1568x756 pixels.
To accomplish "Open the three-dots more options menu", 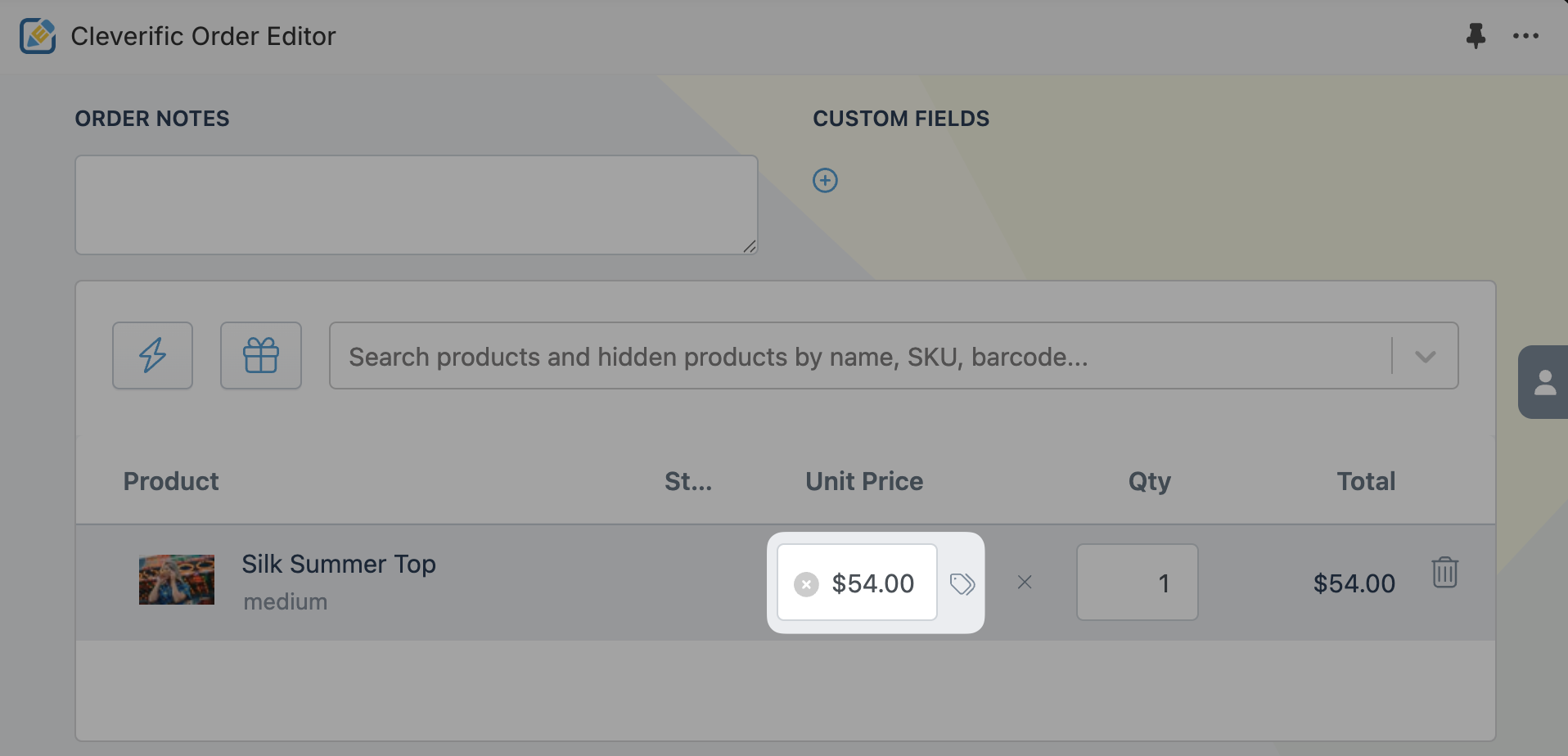I will tap(1525, 36).
